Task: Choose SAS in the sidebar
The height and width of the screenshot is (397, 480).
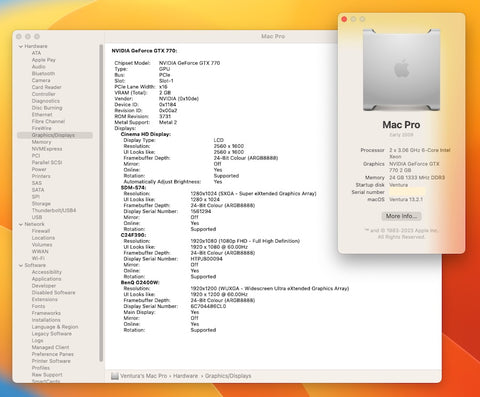Action: pos(37,183)
